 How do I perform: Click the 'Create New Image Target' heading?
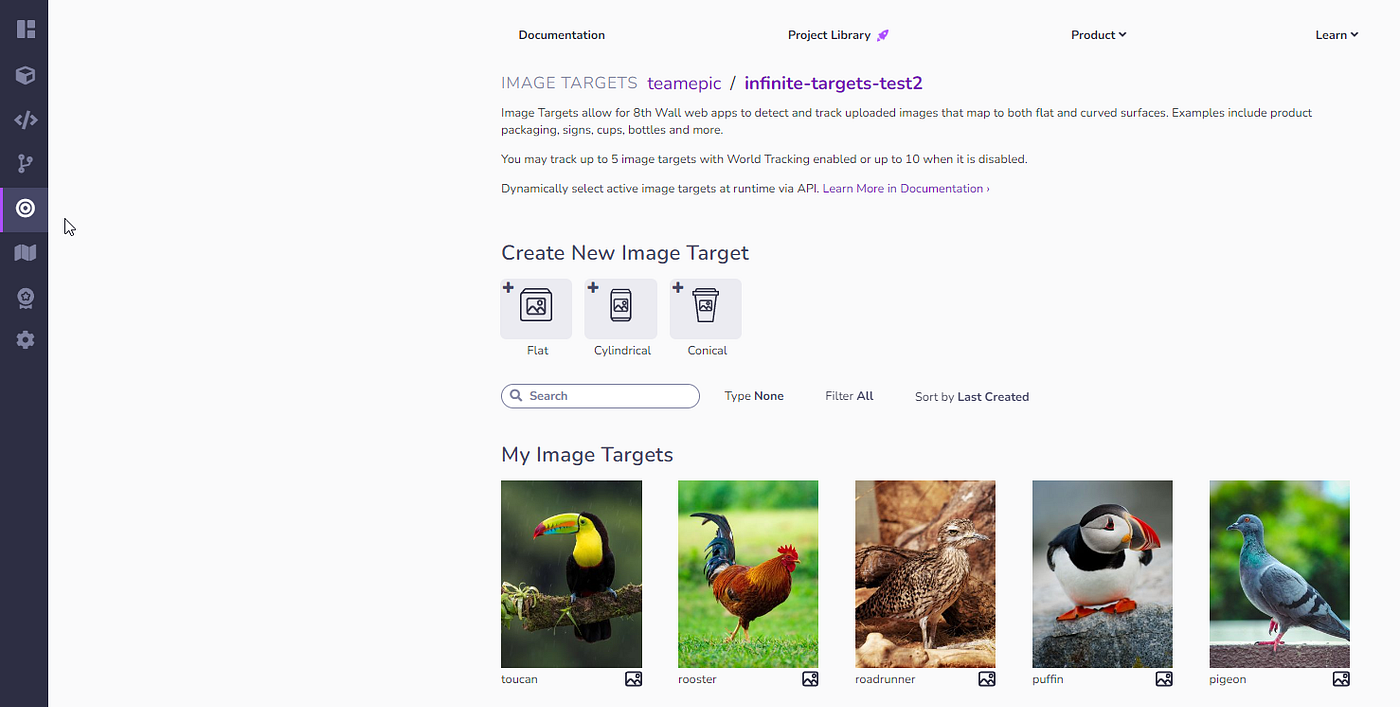click(x=625, y=253)
